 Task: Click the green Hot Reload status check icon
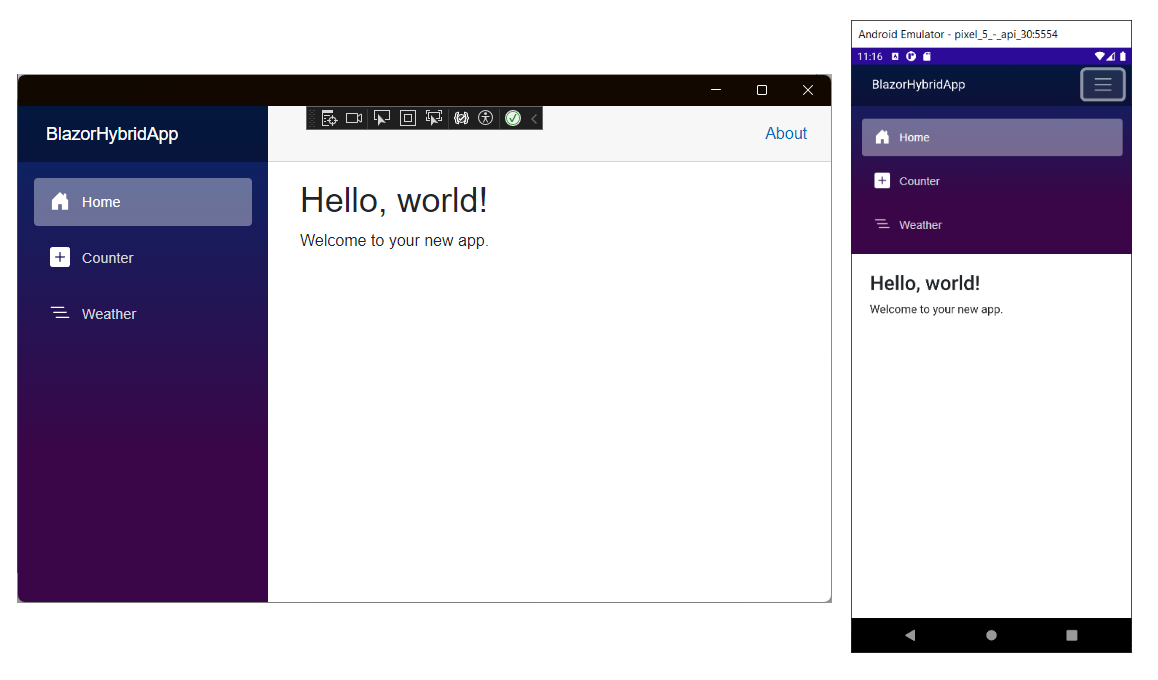coord(512,117)
